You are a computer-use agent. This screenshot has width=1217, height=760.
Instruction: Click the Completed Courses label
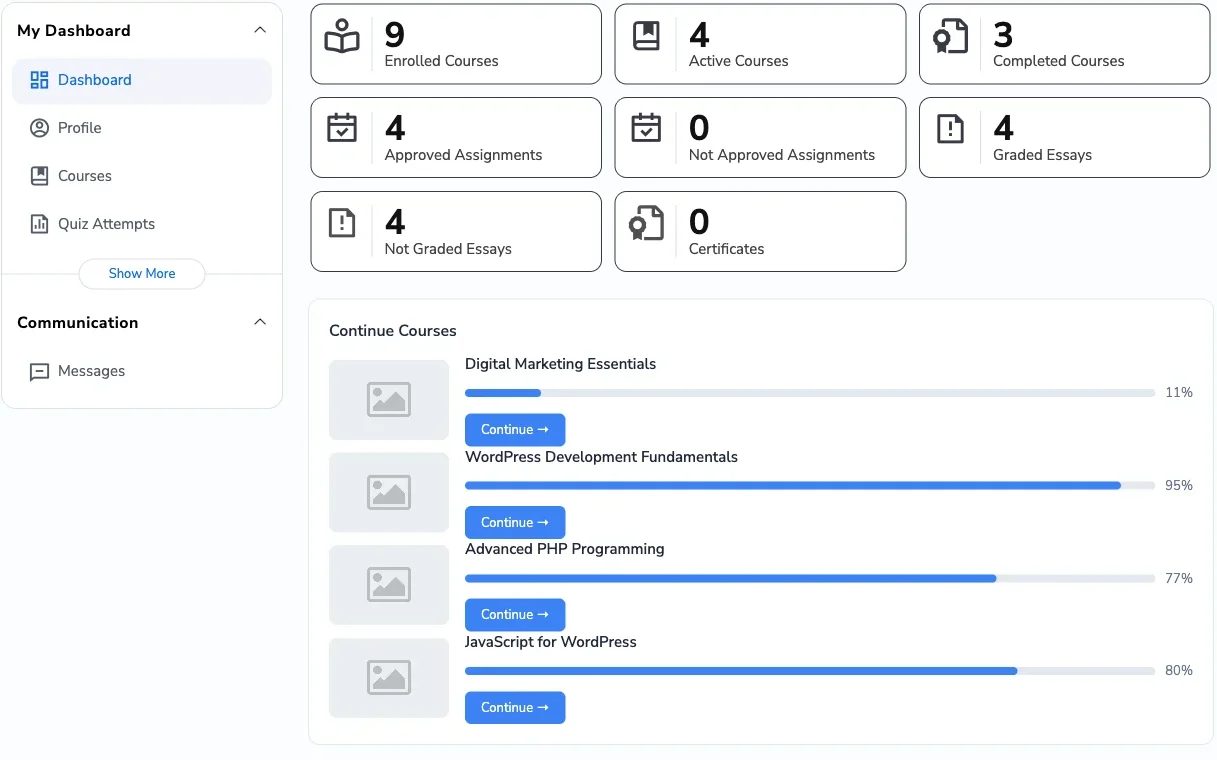1058,61
